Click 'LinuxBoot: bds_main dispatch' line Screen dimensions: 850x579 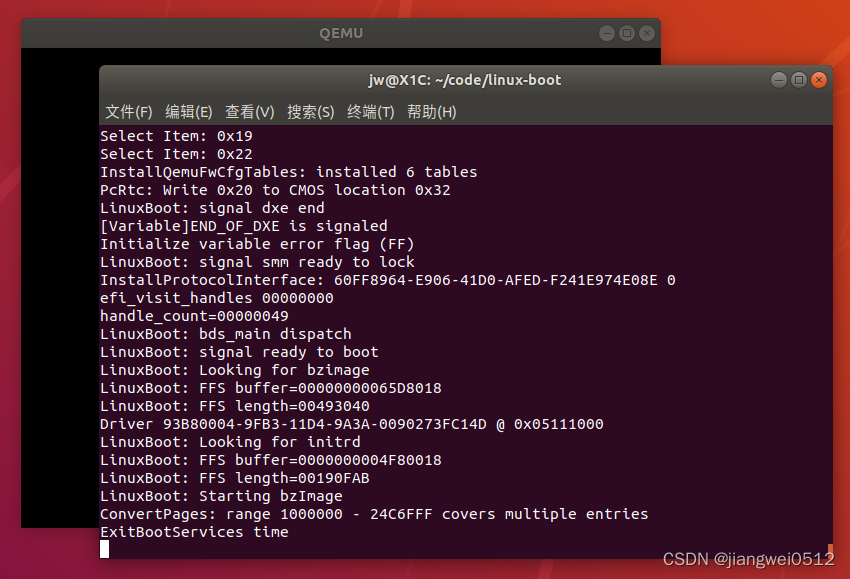click(226, 334)
